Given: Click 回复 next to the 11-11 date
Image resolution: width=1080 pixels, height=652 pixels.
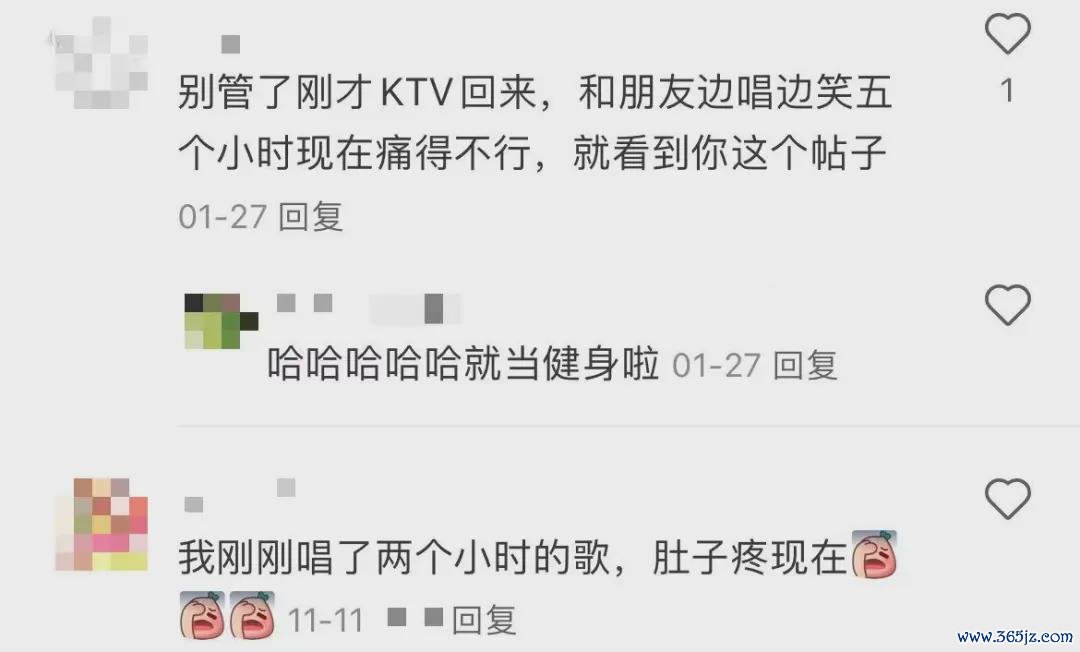Looking at the screenshot, I should pos(484,620).
